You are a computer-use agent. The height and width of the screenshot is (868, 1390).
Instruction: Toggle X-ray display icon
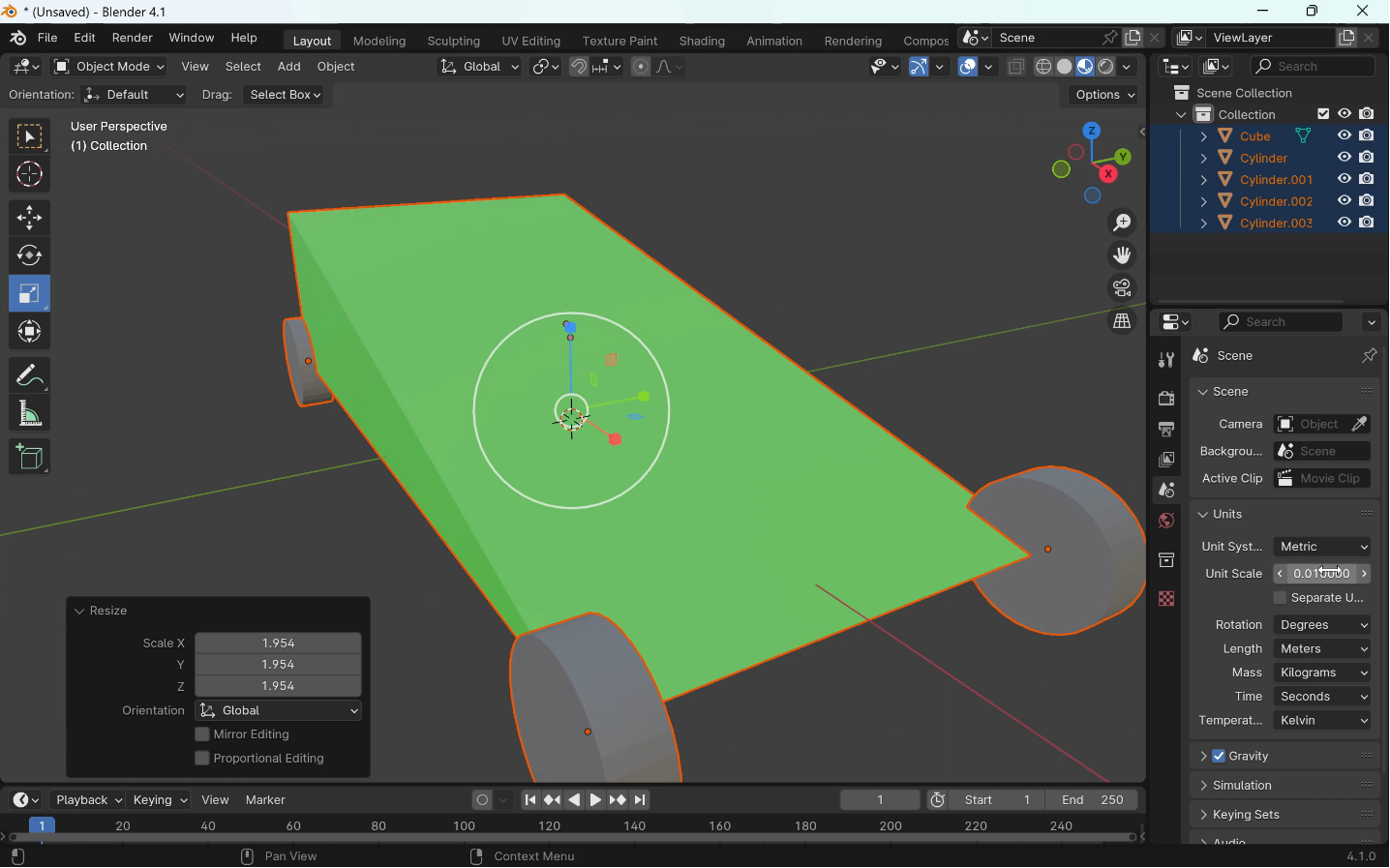[1016, 67]
